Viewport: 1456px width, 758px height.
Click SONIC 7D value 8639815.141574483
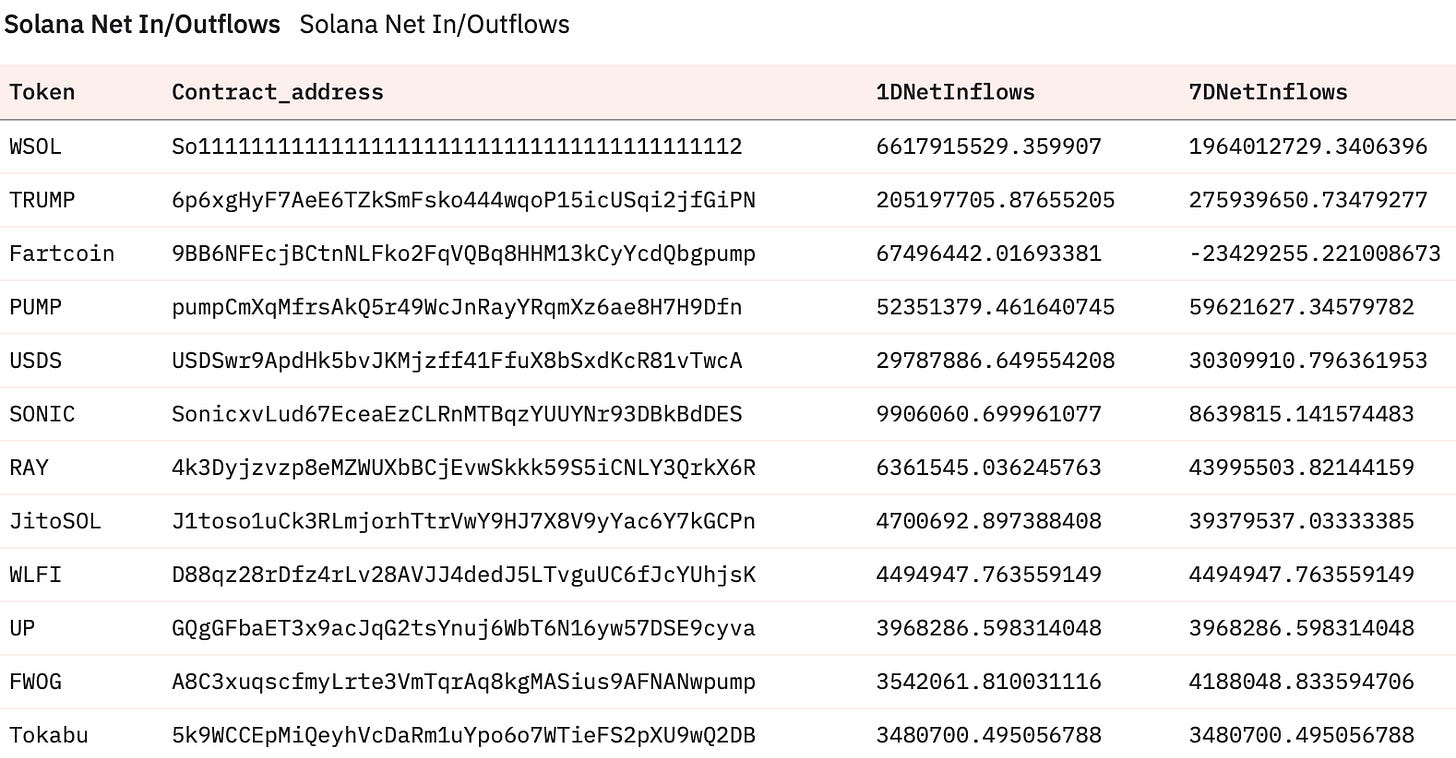tap(1302, 414)
